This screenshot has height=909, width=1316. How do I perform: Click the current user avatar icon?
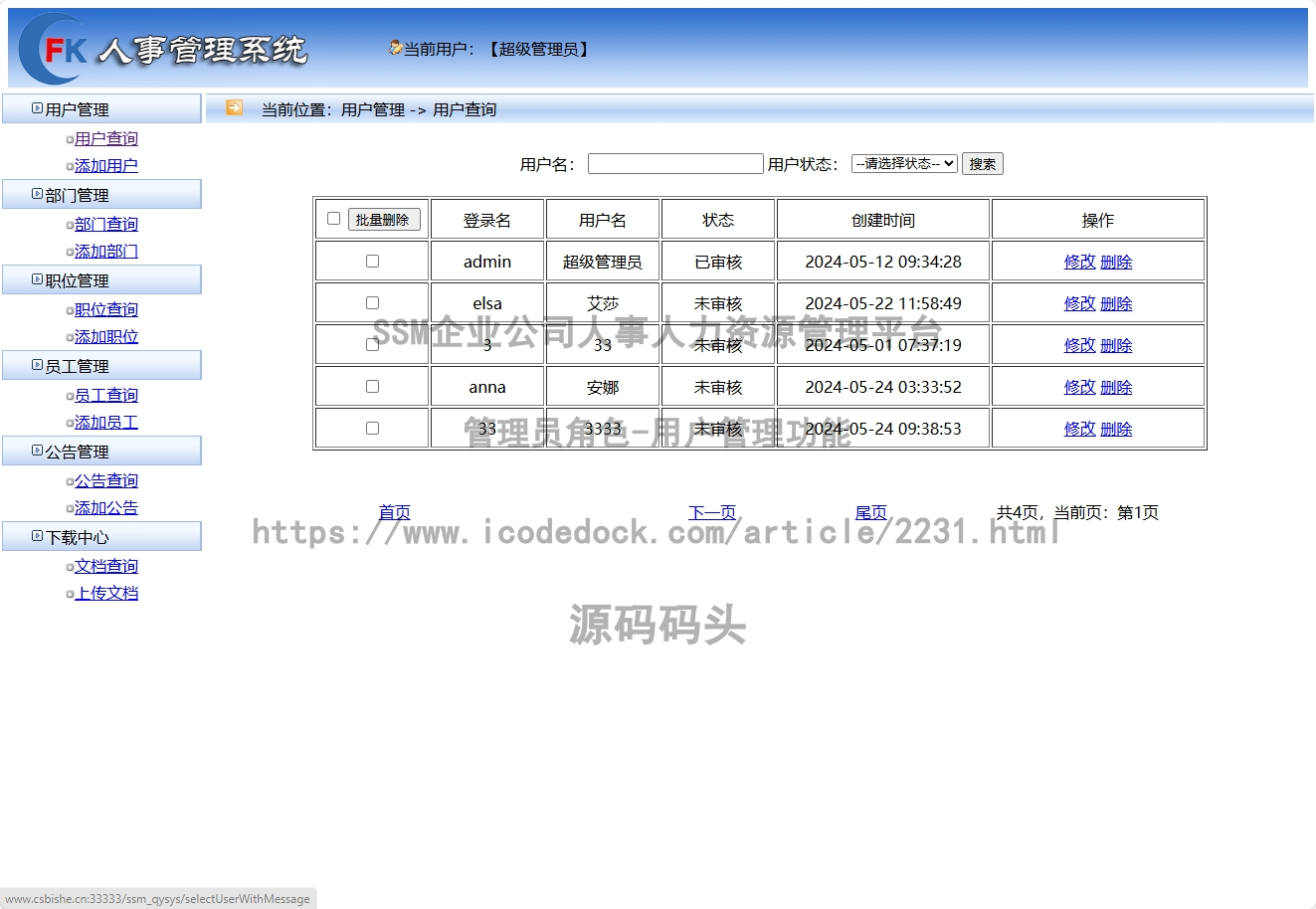pyautogui.click(x=395, y=48)
